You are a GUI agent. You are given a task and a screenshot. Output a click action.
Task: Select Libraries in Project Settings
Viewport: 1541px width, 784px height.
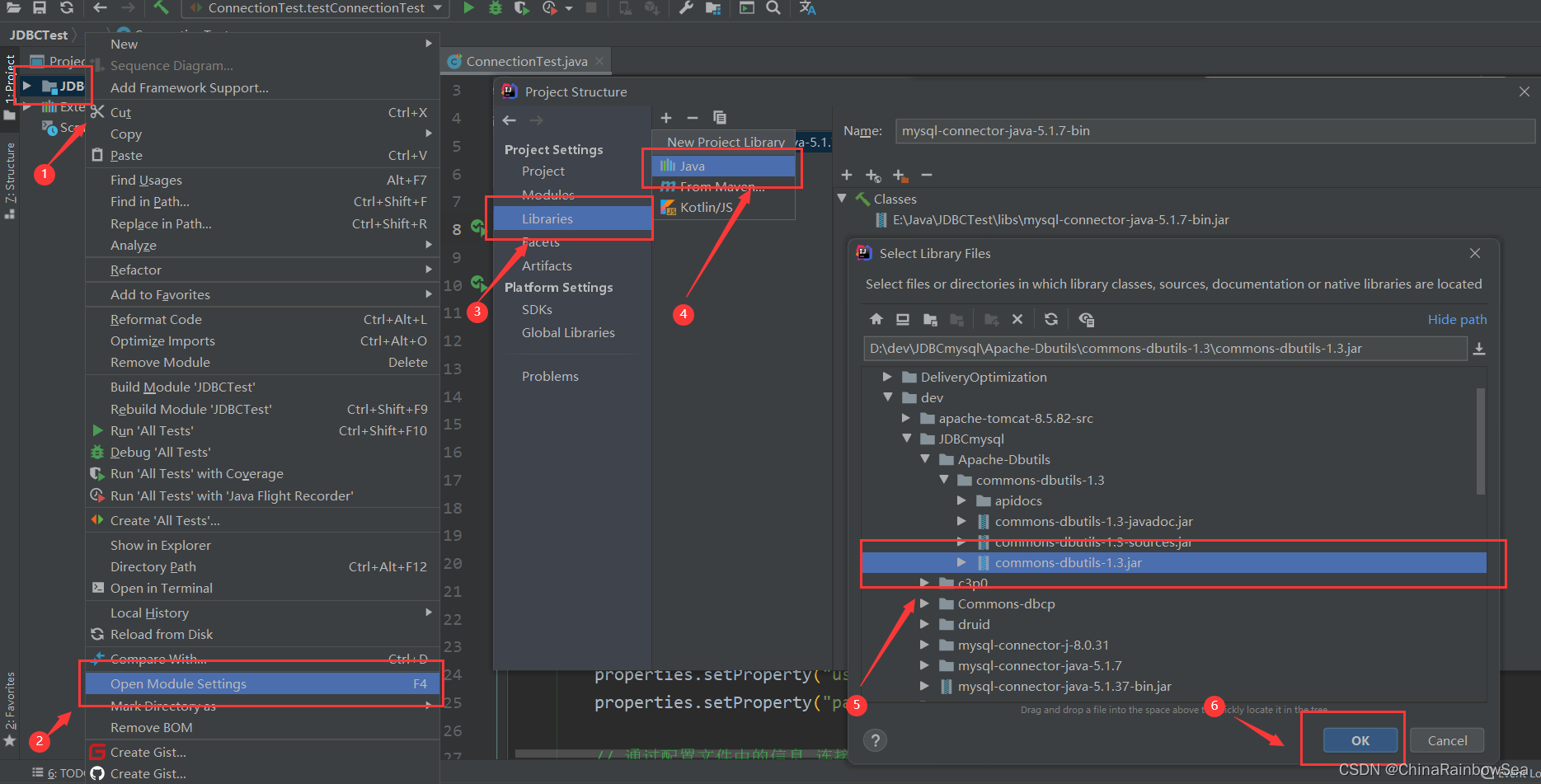(x=572, y=218)
